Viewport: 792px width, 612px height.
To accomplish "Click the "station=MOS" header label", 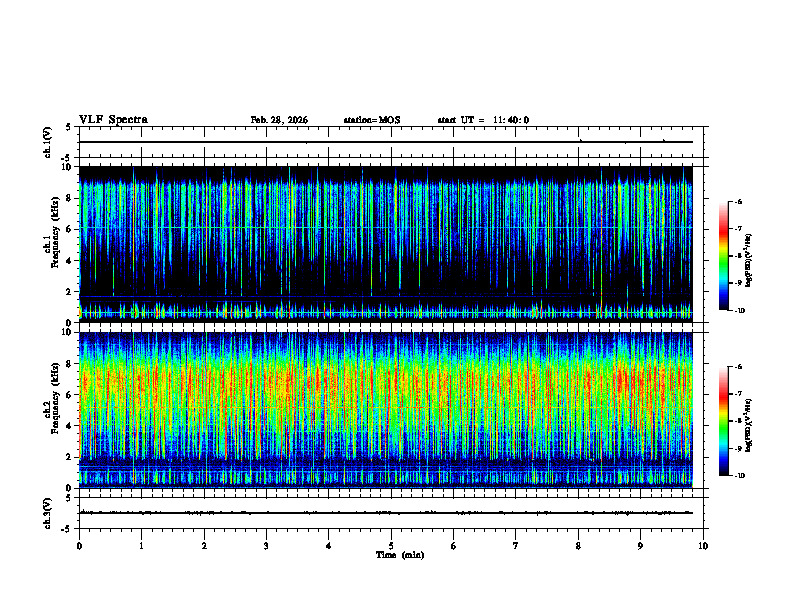I will (372, 120).
